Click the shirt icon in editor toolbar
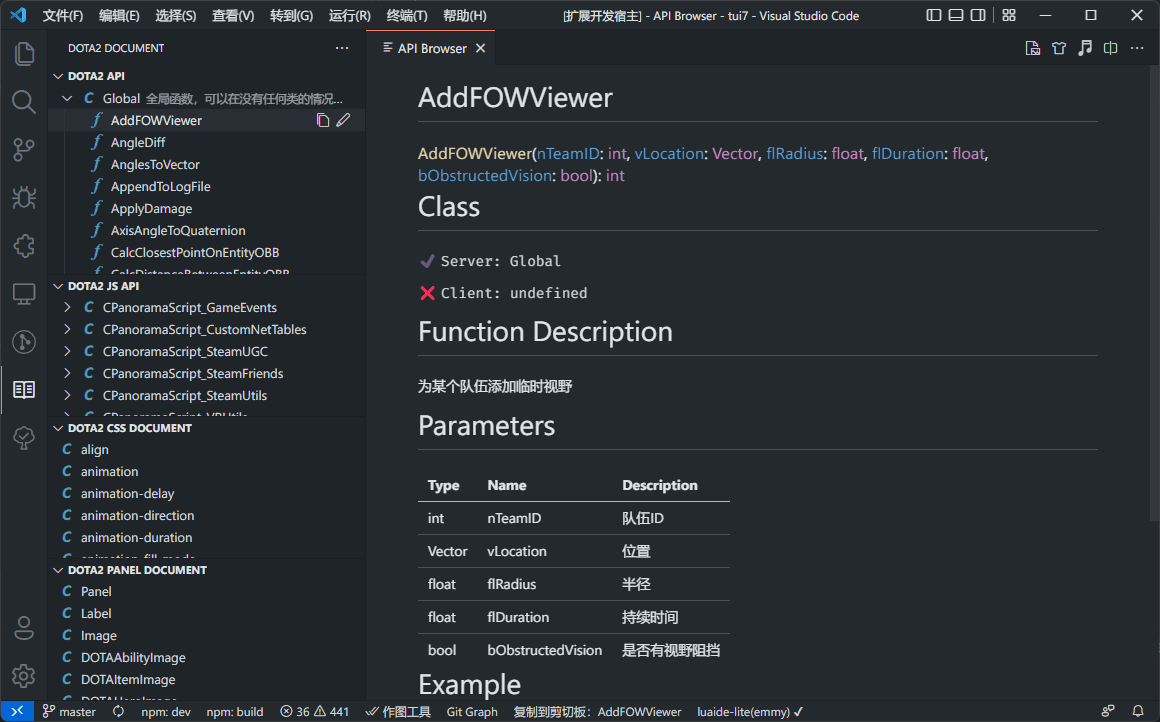This screenshot has height=722, width=1160. pos(1059,48)
